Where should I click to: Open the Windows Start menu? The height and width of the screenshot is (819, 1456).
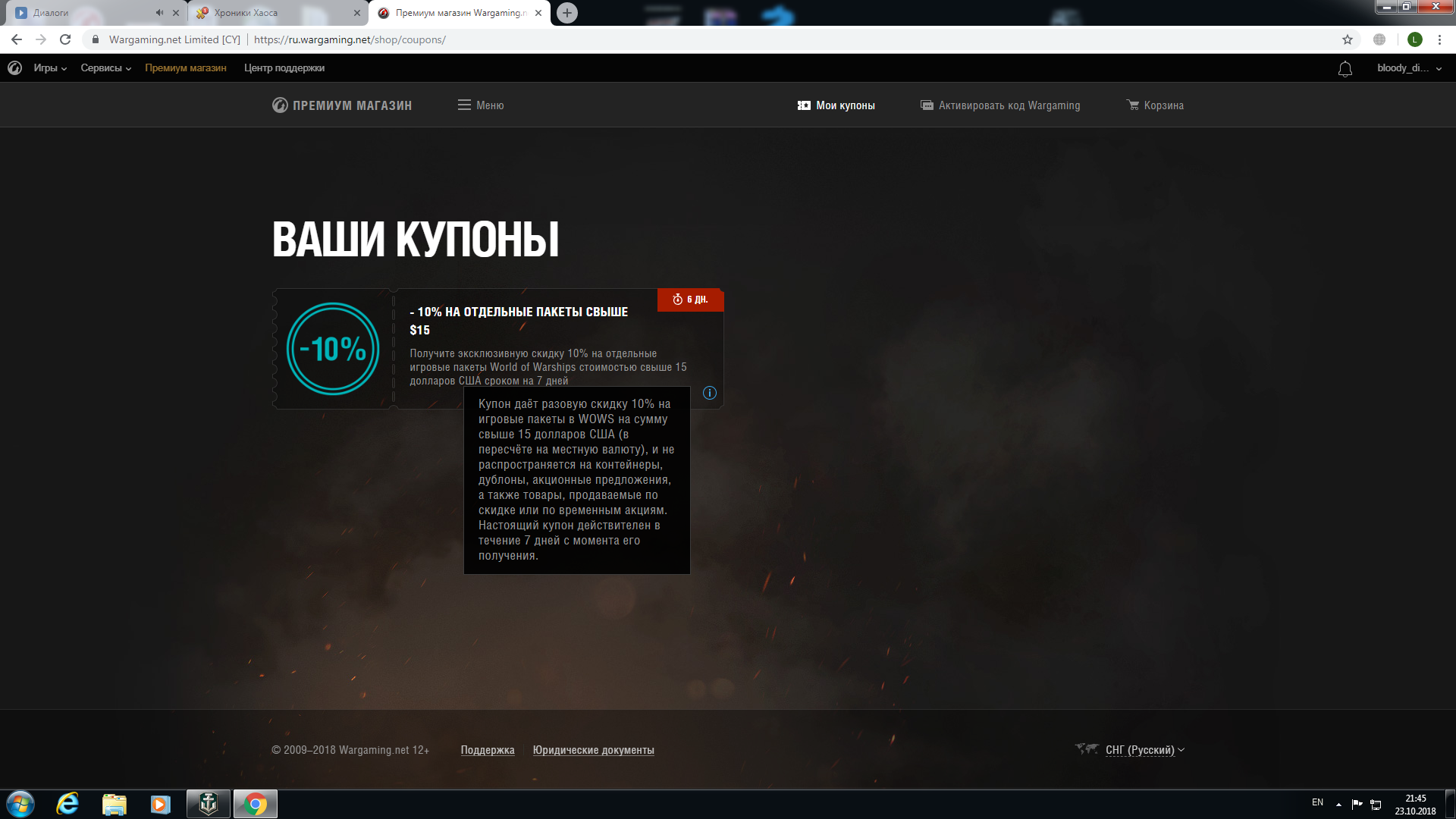point(20,804)
